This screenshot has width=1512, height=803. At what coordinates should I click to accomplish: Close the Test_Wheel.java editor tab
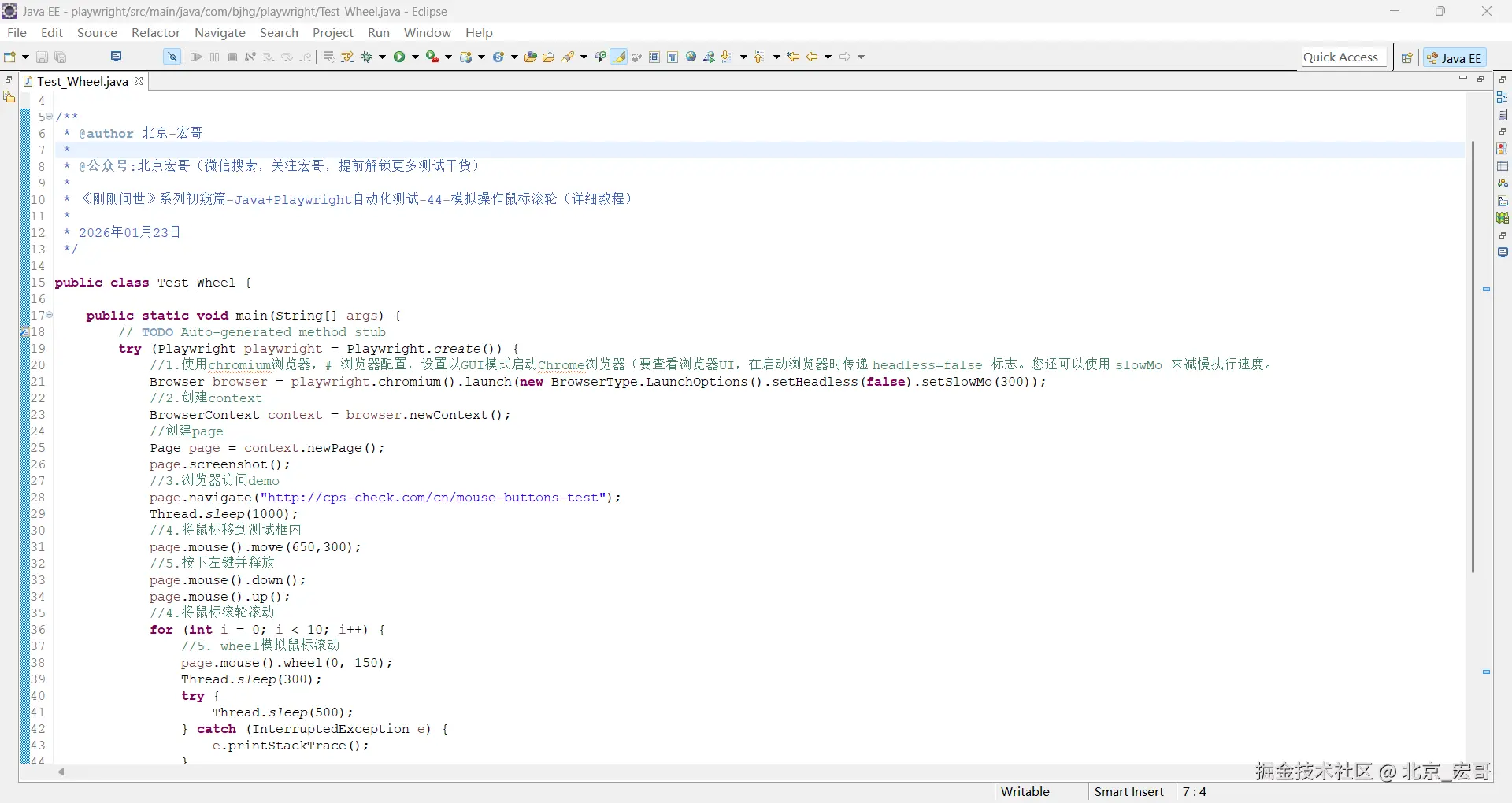point(139,81)
